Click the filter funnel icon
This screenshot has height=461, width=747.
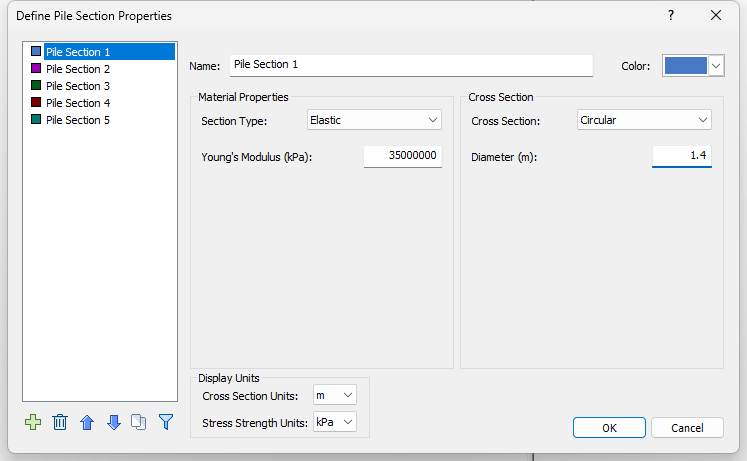point(166,422)
